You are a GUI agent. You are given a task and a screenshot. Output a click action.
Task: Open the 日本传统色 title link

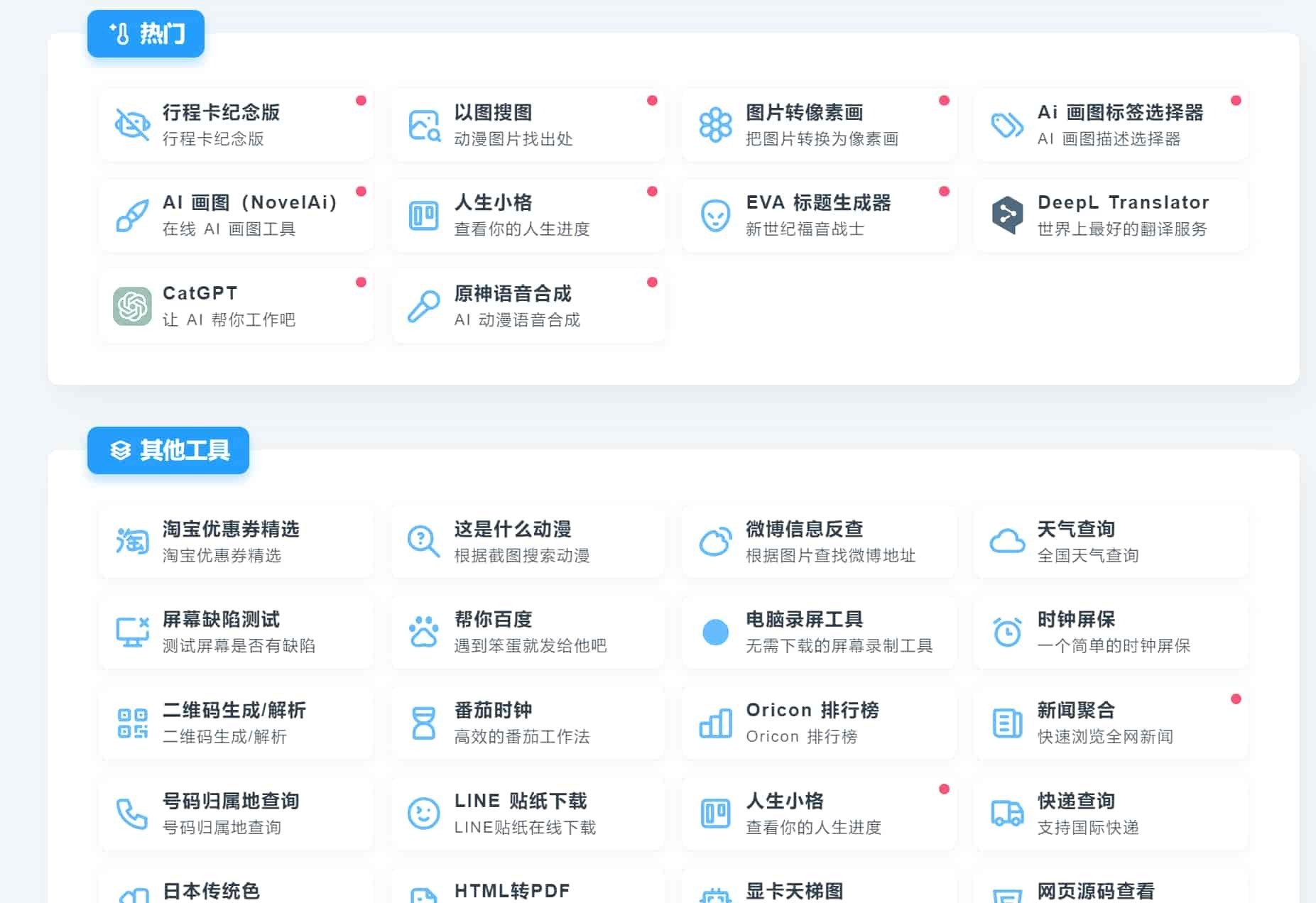pos(211,891)
